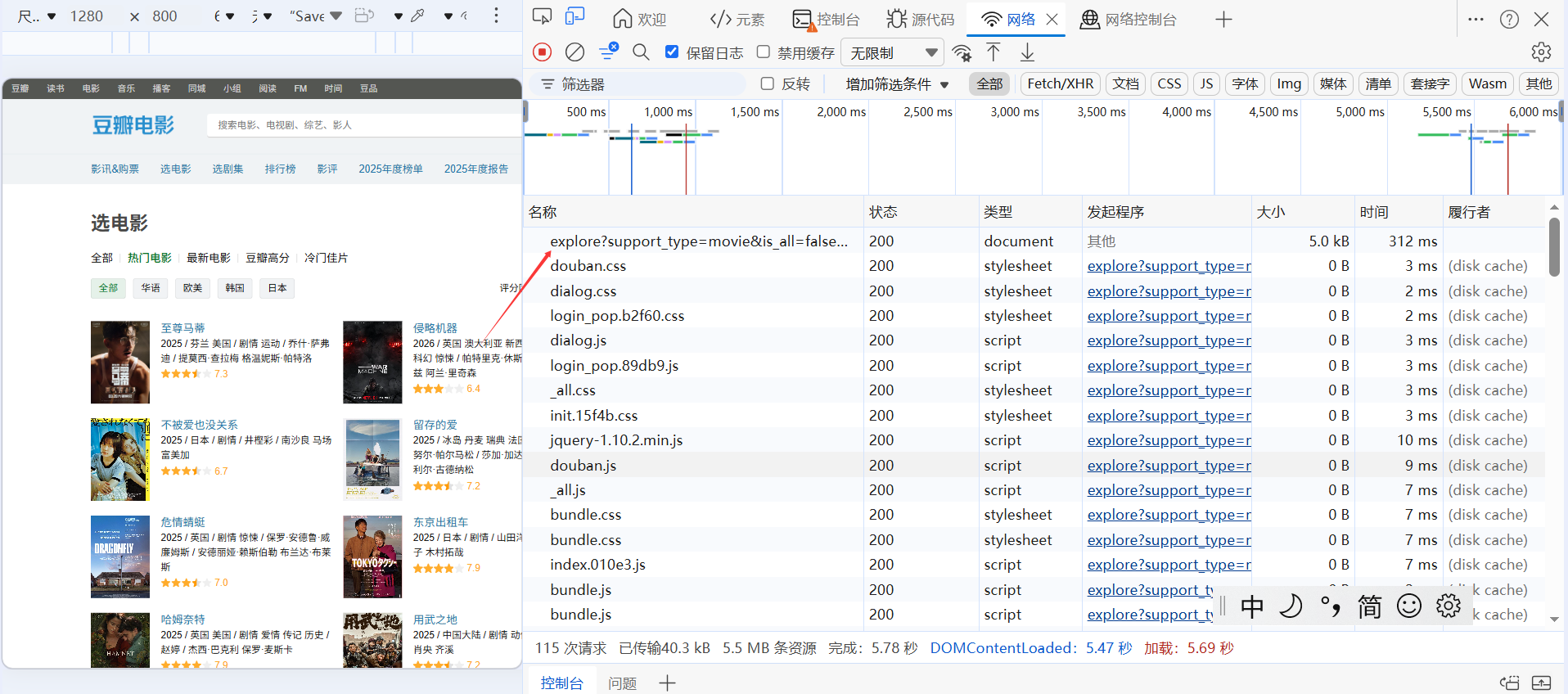Stop recording the network log
This screenshot has width=1568, height=694.
542,52
